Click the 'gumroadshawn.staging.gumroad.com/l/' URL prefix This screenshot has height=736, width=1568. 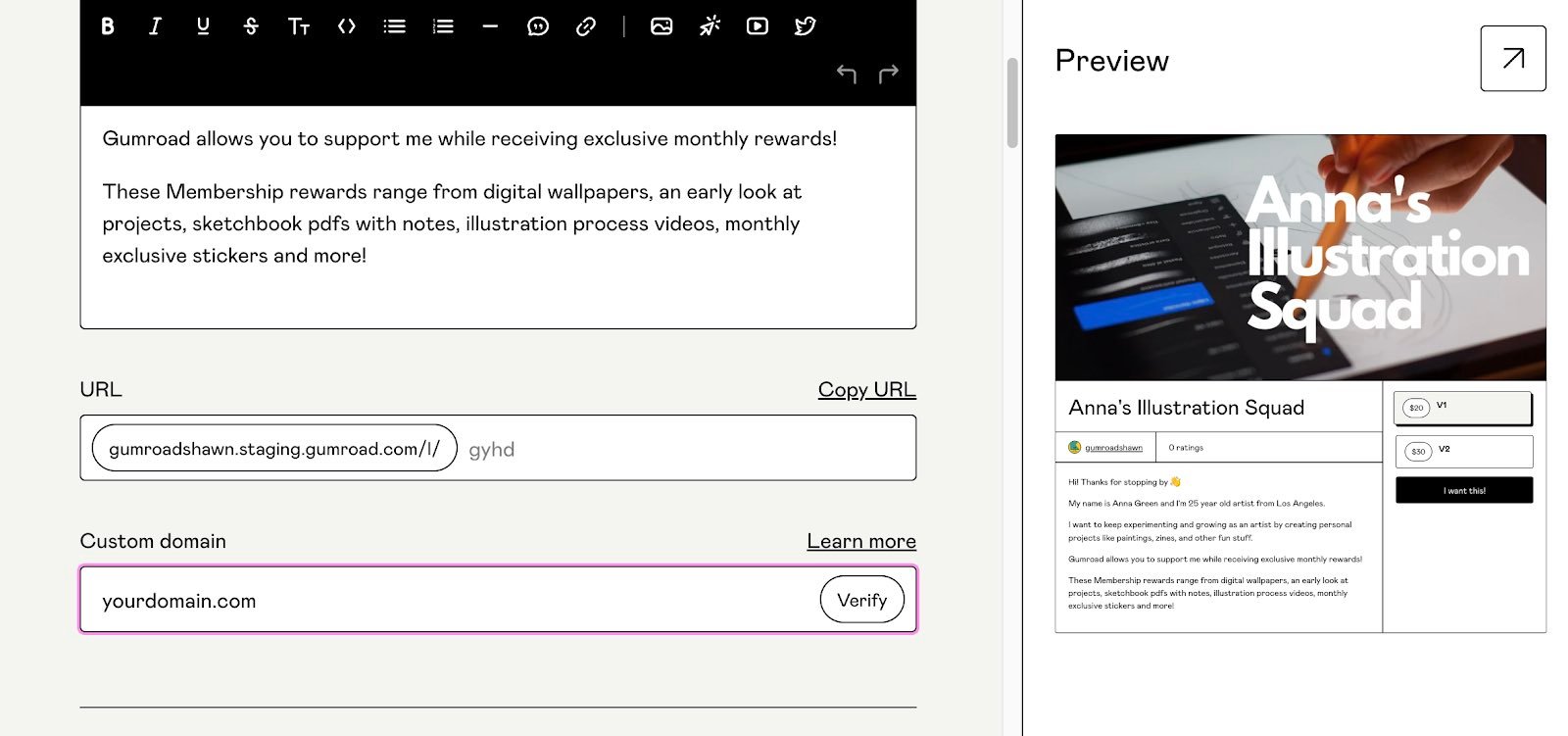(274, 449)
